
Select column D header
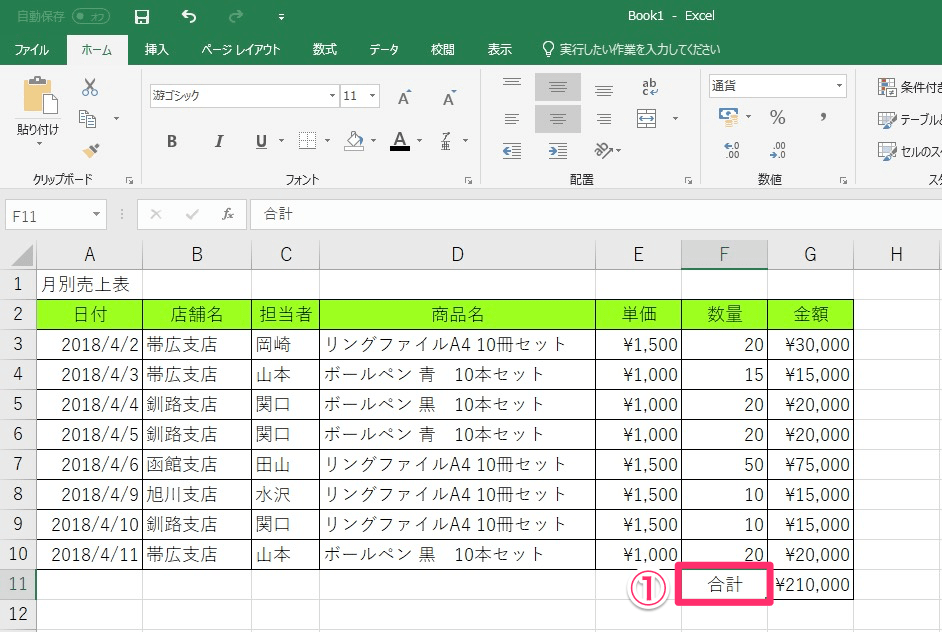[457, 255]
